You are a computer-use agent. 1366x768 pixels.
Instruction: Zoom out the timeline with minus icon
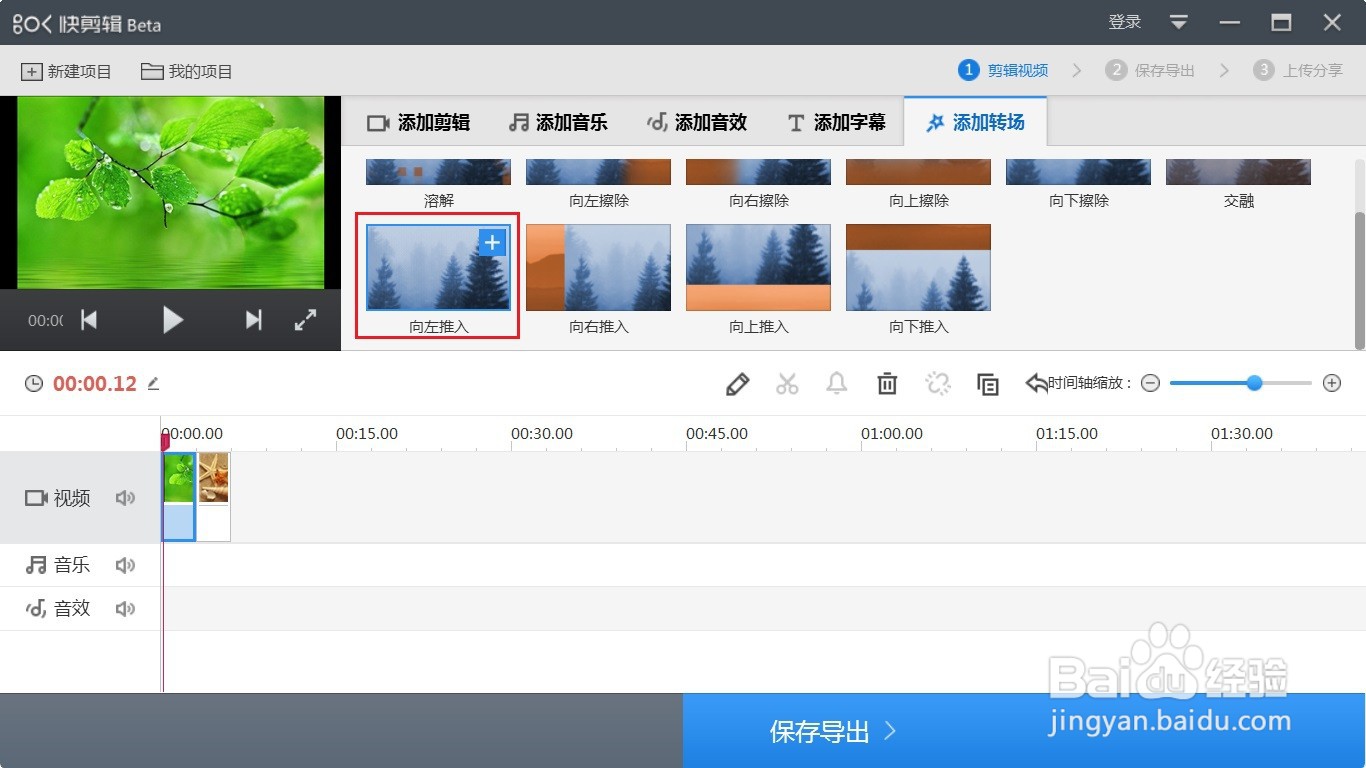(x=1150, y=383)
